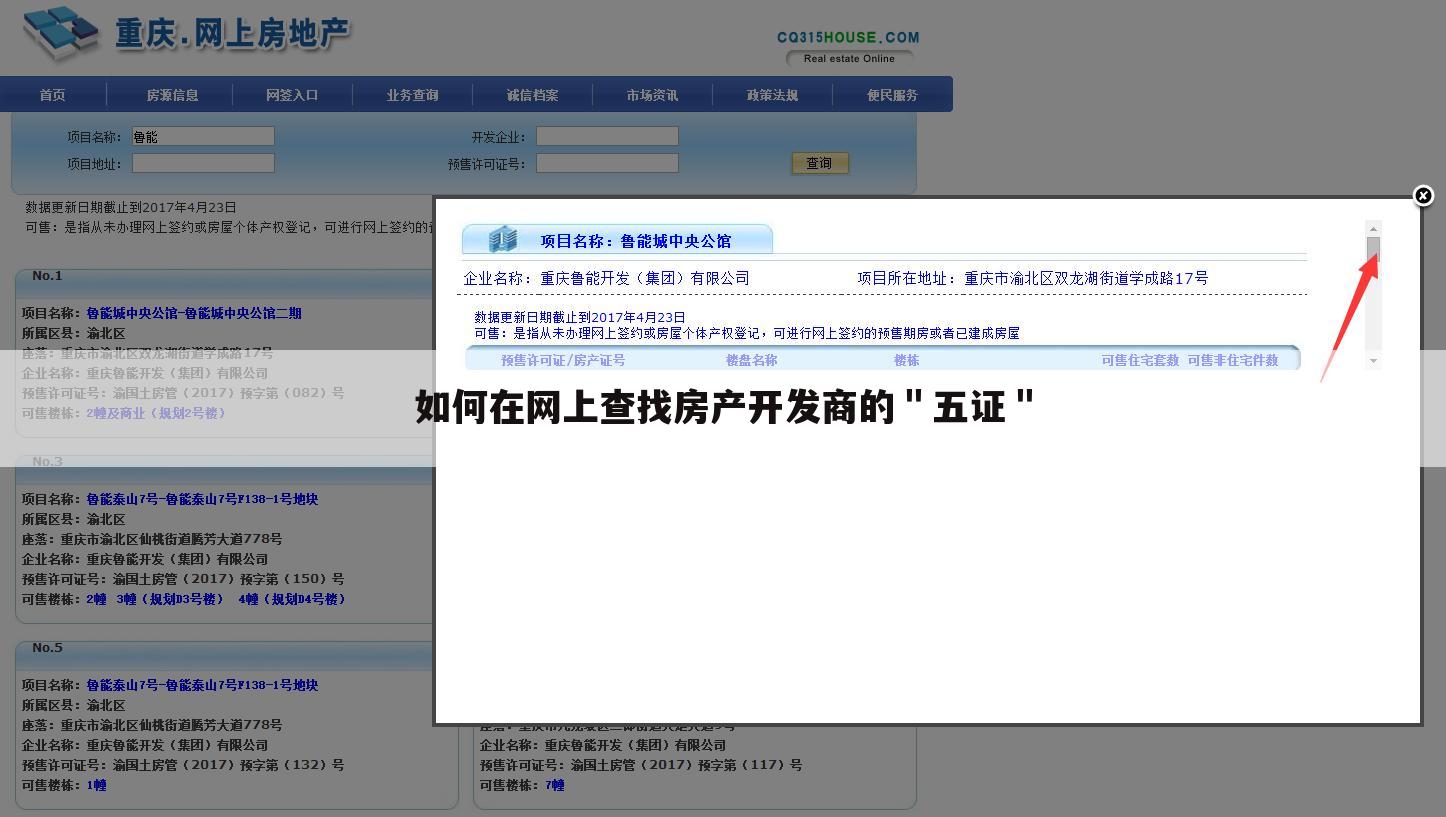Open the 便民服务 menu item
The height and width of the screenshot is (817, 1446).
[892, 94]
